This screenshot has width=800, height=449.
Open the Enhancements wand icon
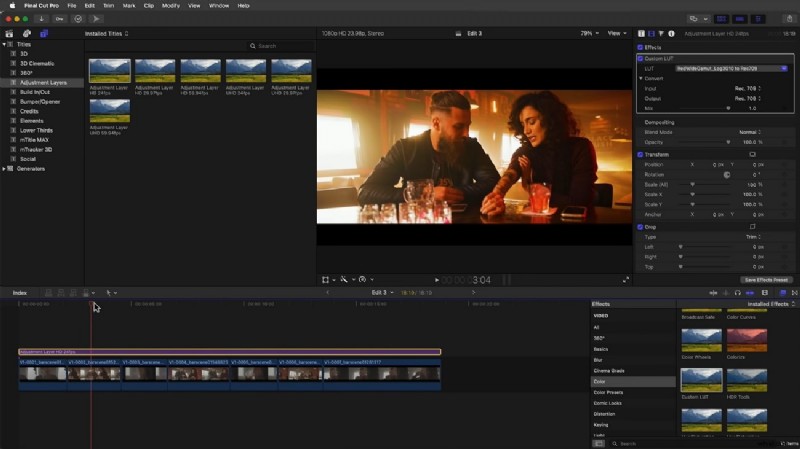click(x=344, y=280)
